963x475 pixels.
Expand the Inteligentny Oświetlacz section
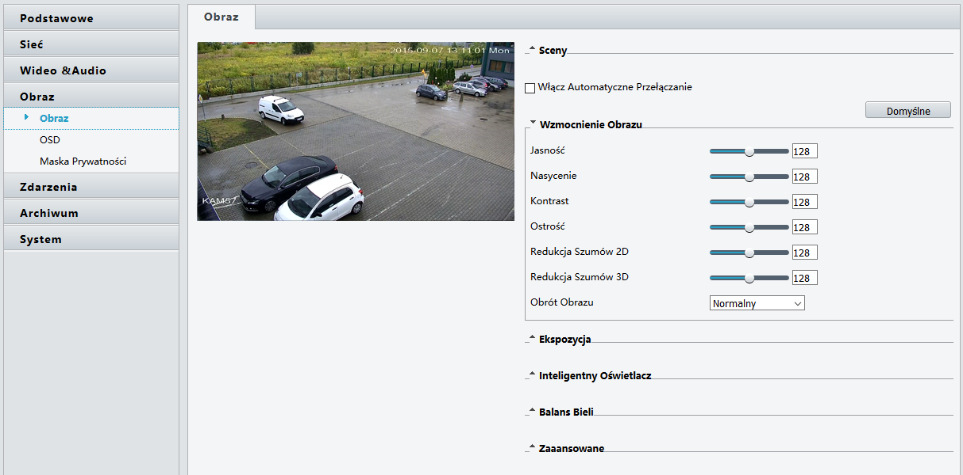pyautogui.click(x=595, y=375)
